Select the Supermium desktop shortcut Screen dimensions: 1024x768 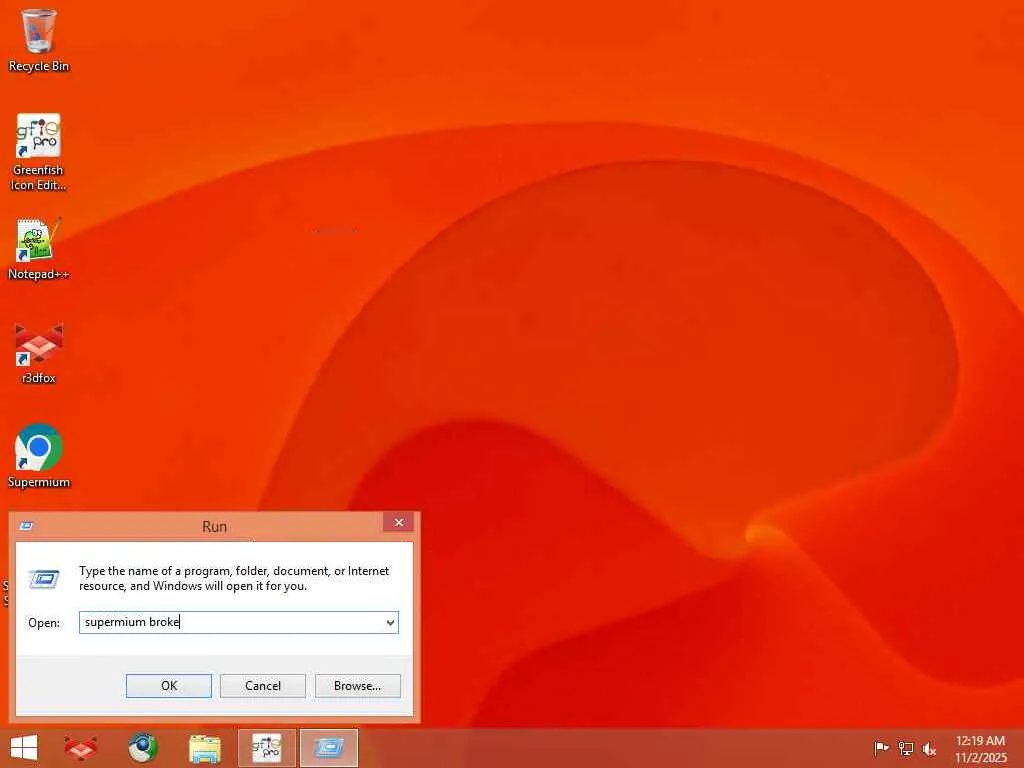(39, 456)
